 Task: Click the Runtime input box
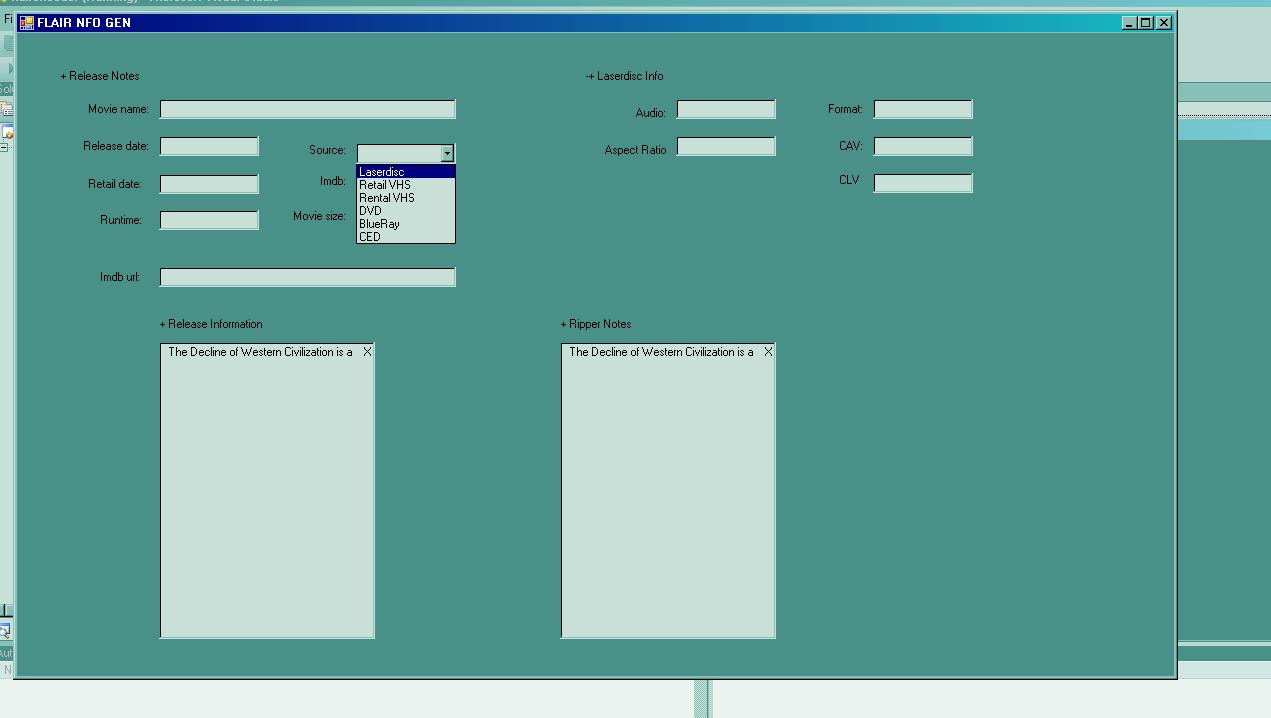[209, 220]
